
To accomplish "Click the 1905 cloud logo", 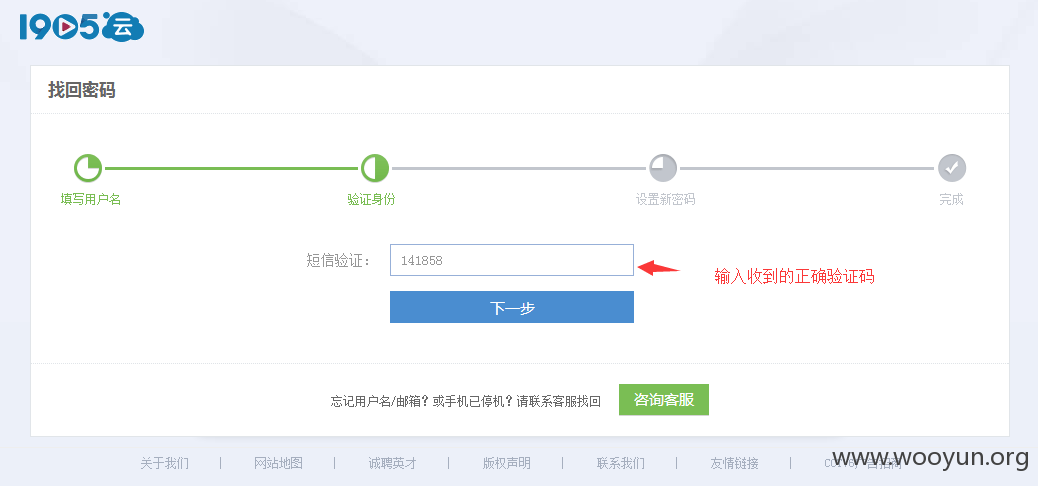I will (81, 28).
